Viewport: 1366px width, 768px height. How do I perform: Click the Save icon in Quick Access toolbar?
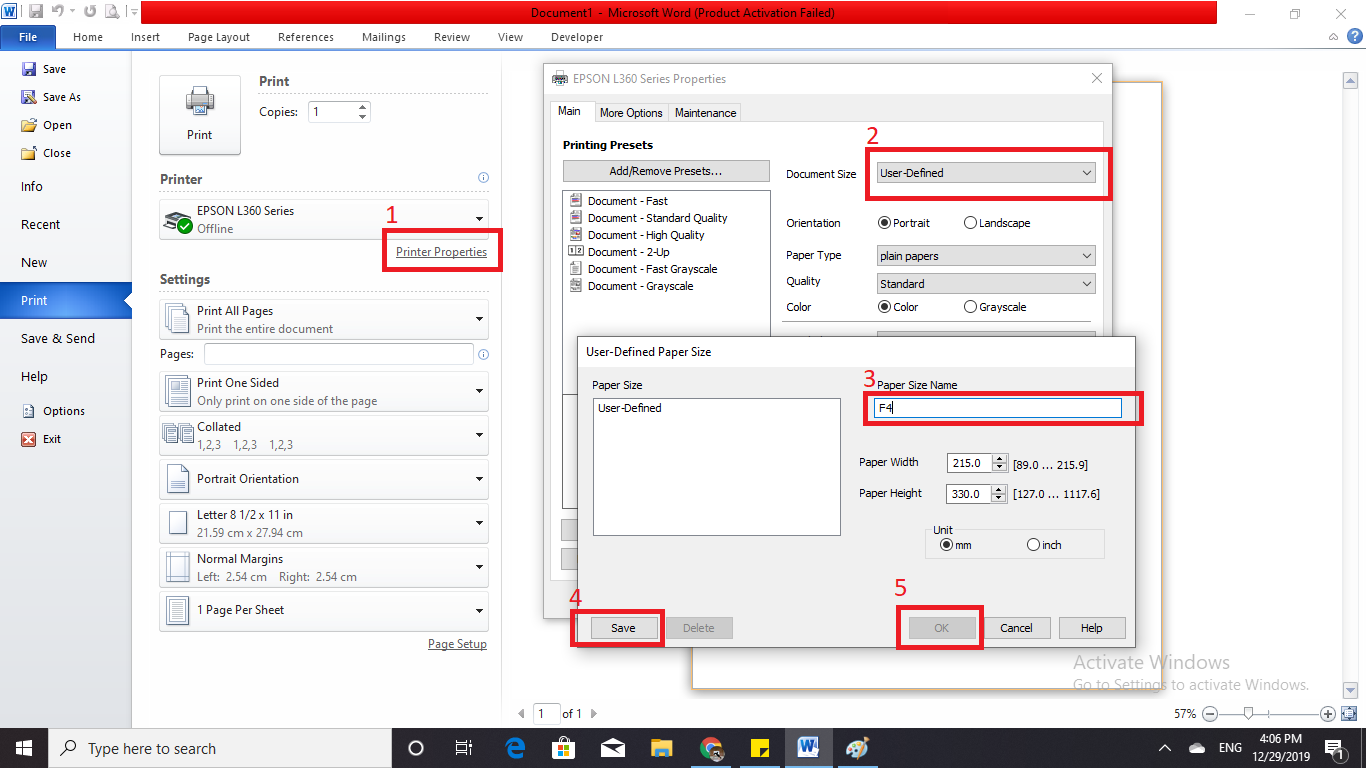click(36, 12)
